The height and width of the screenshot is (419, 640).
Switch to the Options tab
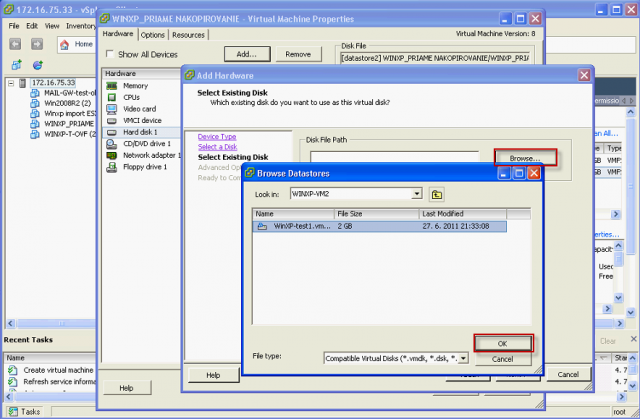(x=153, y=35)
